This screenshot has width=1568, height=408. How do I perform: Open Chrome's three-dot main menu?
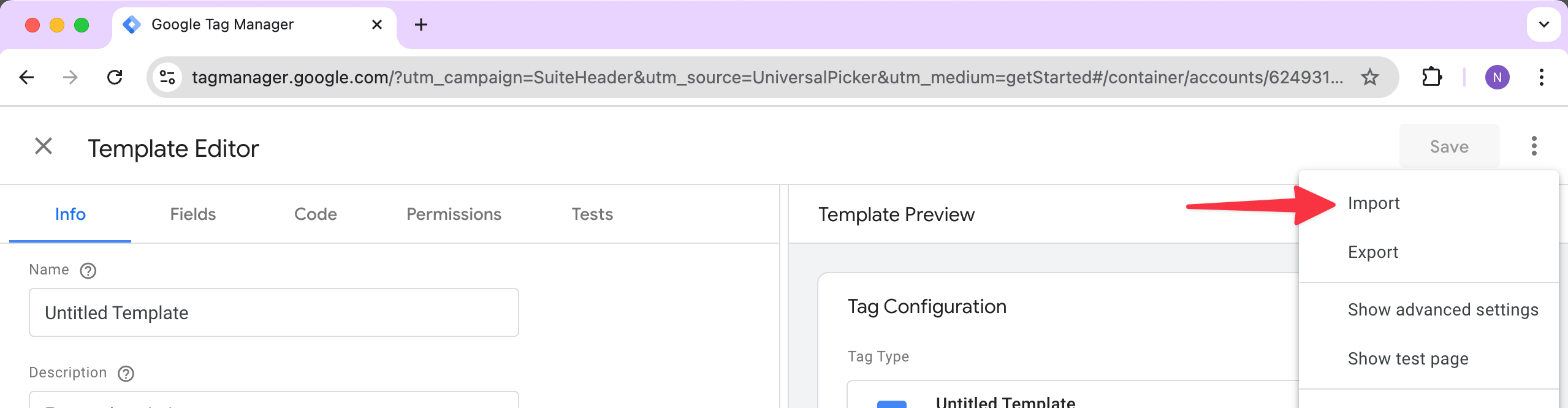(1541, 77)
